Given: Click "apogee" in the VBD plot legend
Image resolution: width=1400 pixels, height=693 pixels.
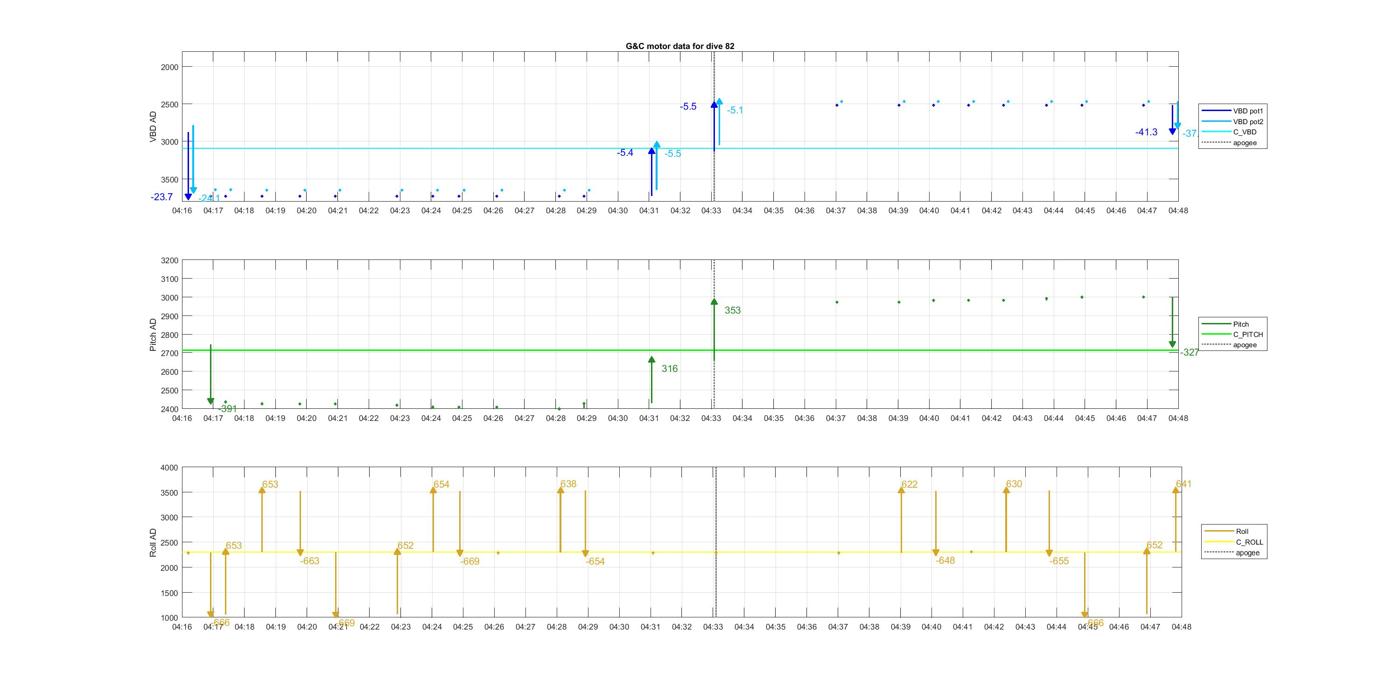Looking at the screenshot, I should [x=1230, y=143].
